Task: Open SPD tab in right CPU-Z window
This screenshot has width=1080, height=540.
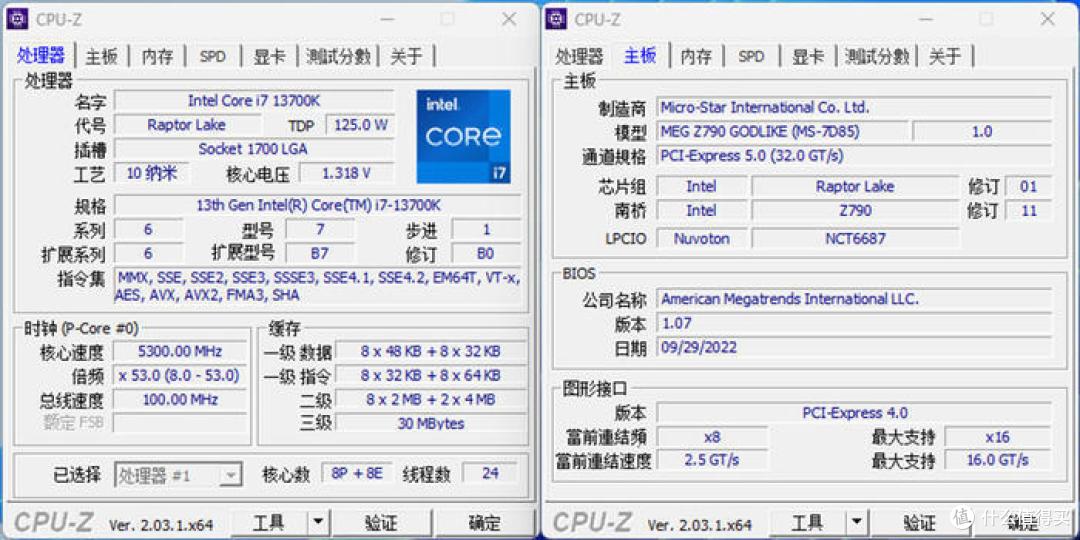Action: [x=751, y=56]
